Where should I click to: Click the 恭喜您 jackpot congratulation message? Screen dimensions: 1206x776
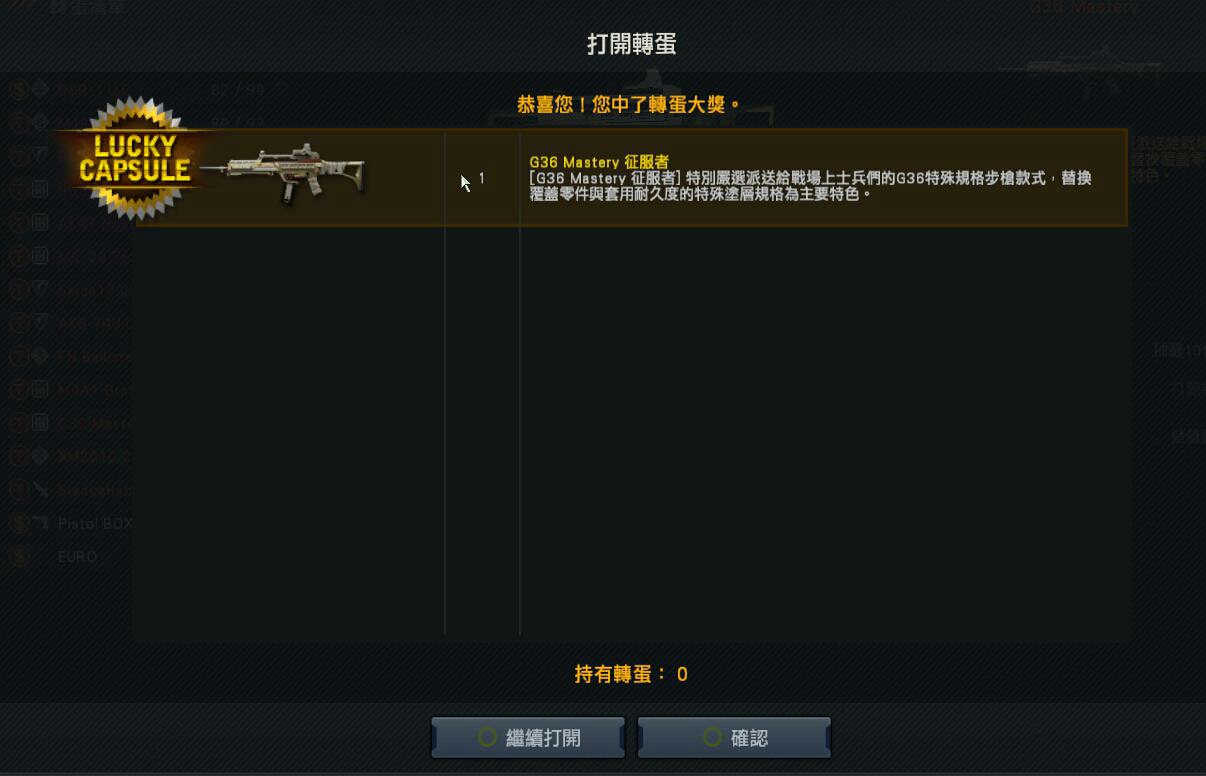(629, 104)
